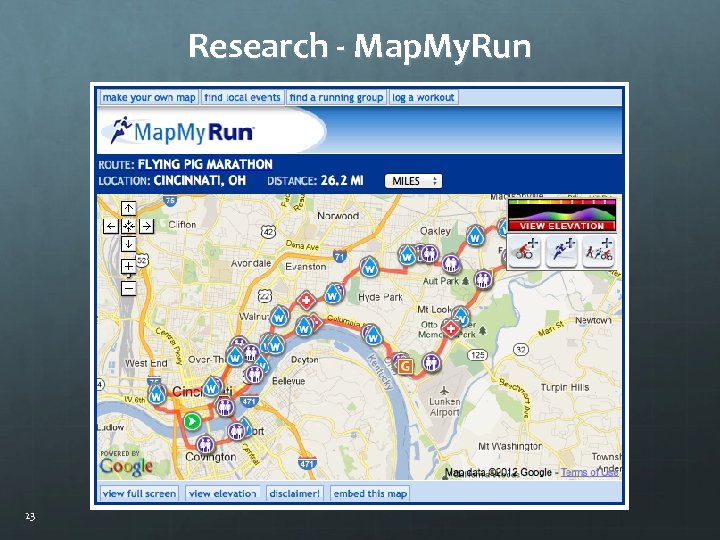The height and width of the screenshot is (540, 720).
Task: Click the restroom marker near Ault Park label
Action: (x=483, y=279)
